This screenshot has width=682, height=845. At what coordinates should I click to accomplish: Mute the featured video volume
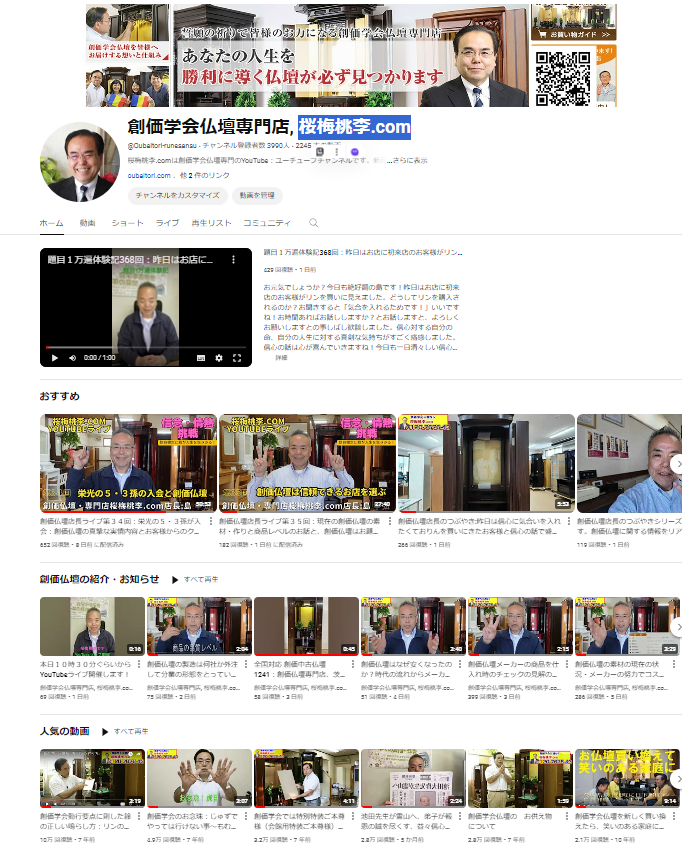tap(72, 357)
